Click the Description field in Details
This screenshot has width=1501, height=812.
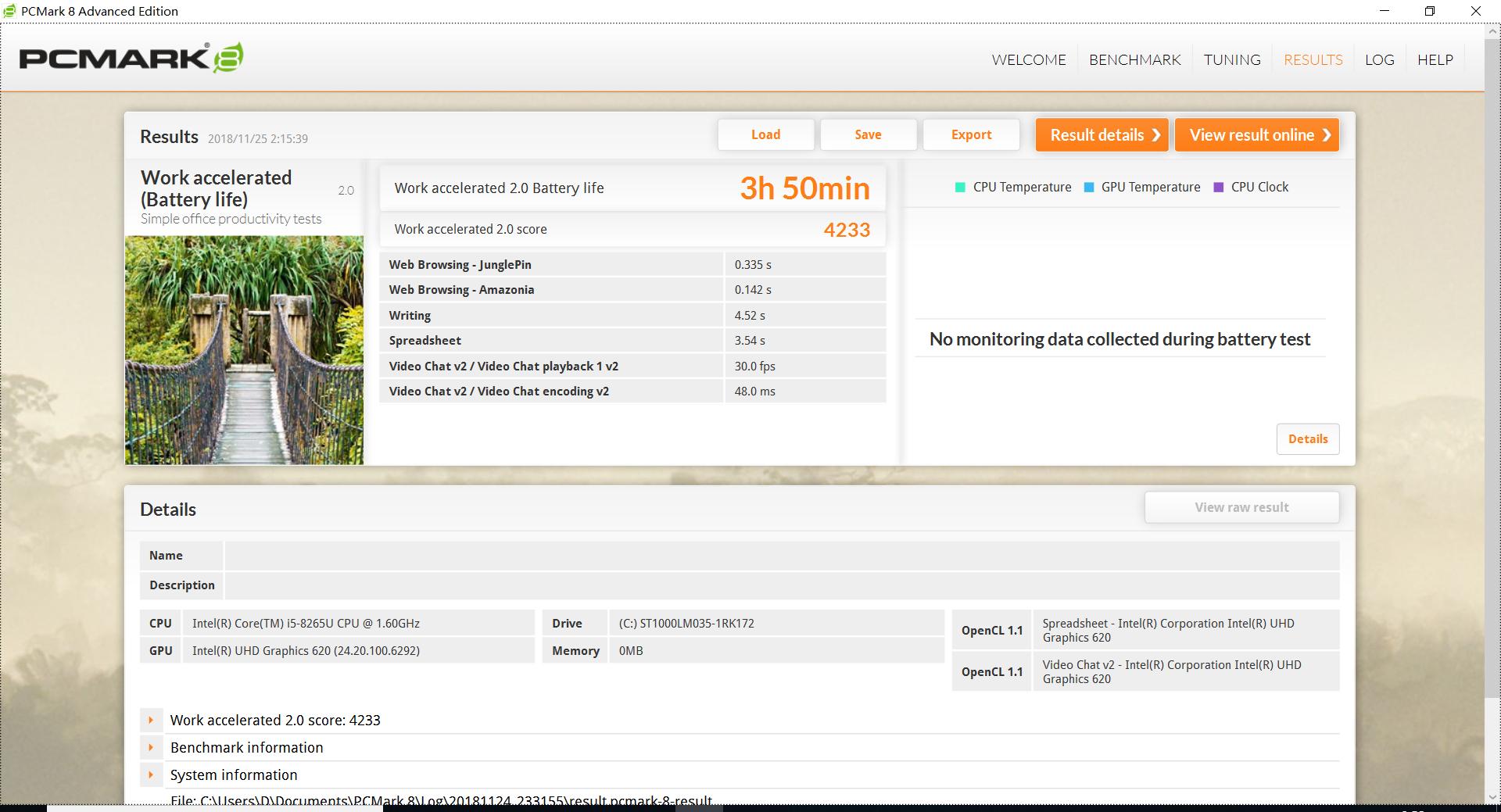pyautogui.click(x=782, y=585)
